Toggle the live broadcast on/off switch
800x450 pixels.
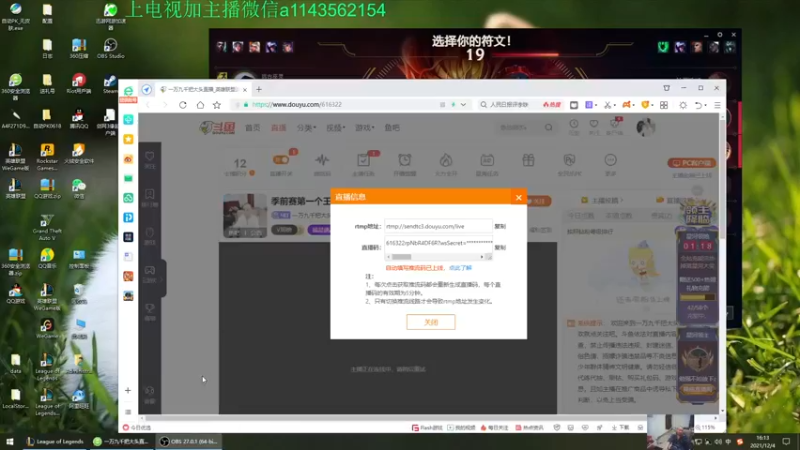281,160
